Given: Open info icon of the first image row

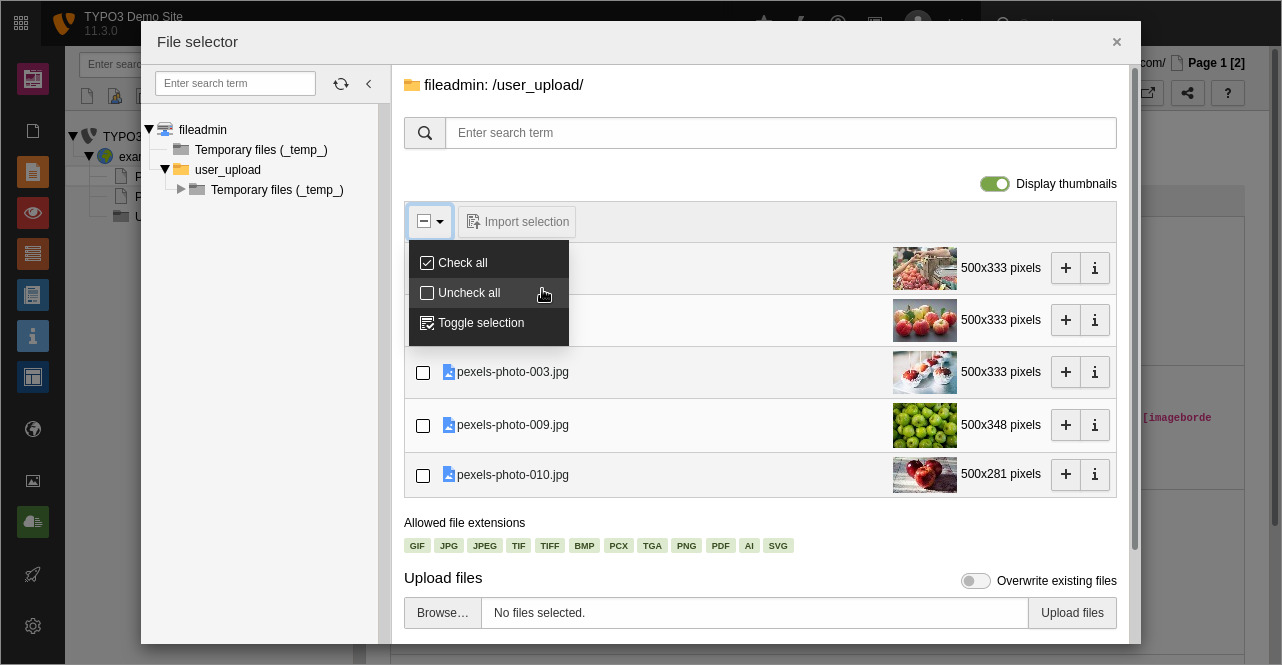Looking at the screenshot, I should pos(1095,268).
